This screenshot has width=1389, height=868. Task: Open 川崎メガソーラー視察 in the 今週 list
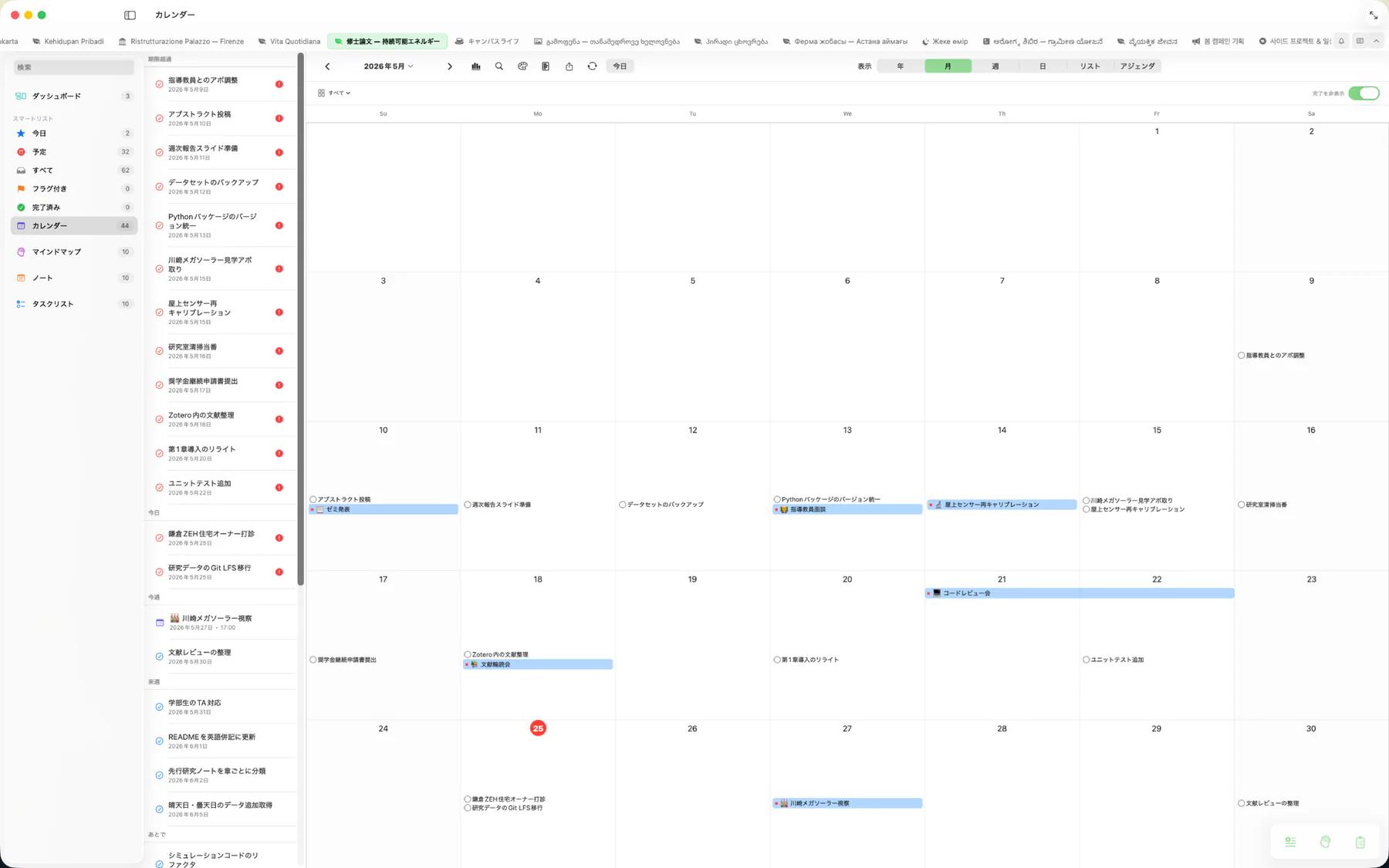point(221,623)
